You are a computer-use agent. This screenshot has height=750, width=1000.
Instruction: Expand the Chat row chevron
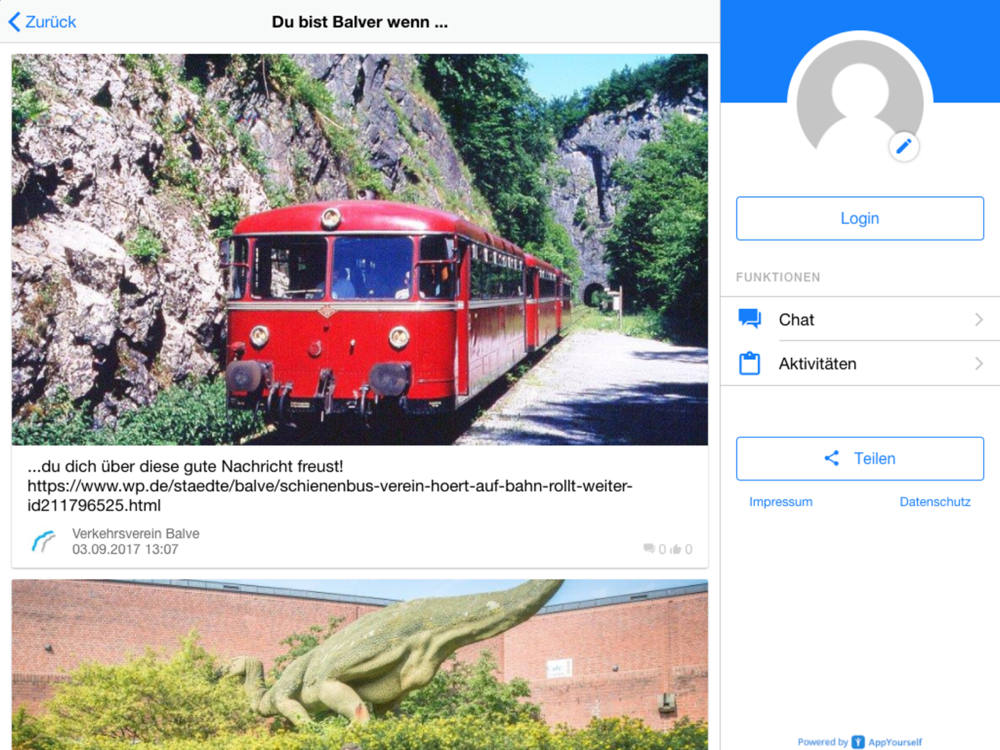tap(979, 320)
